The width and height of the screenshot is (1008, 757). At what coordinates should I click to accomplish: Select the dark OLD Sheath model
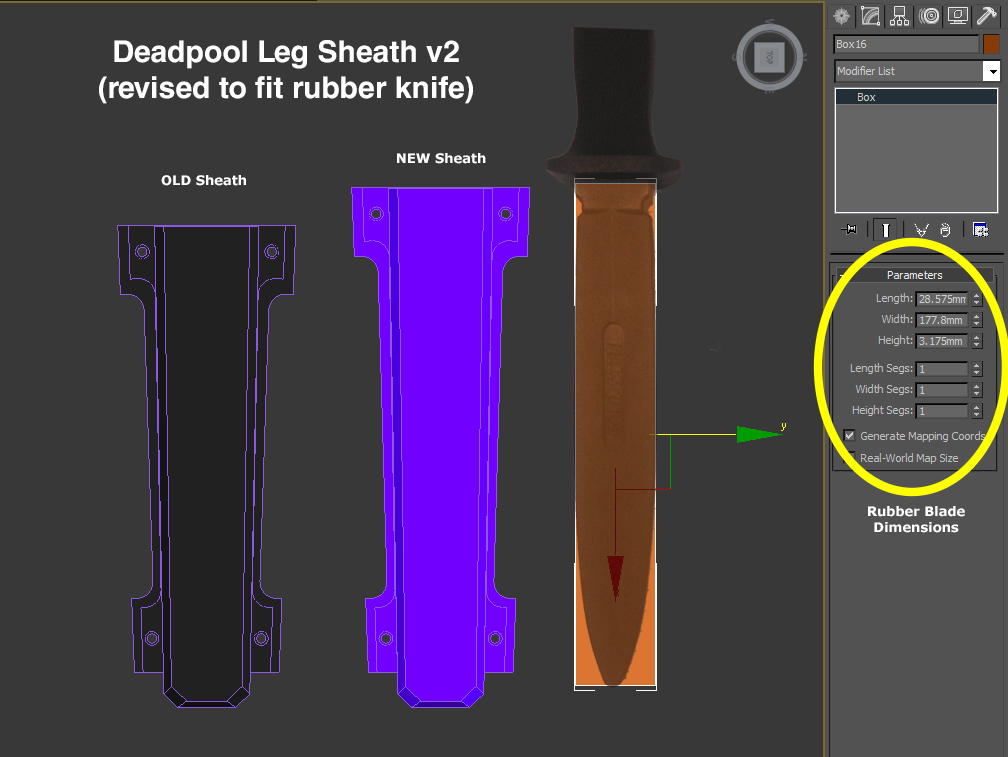click(206, 466)
